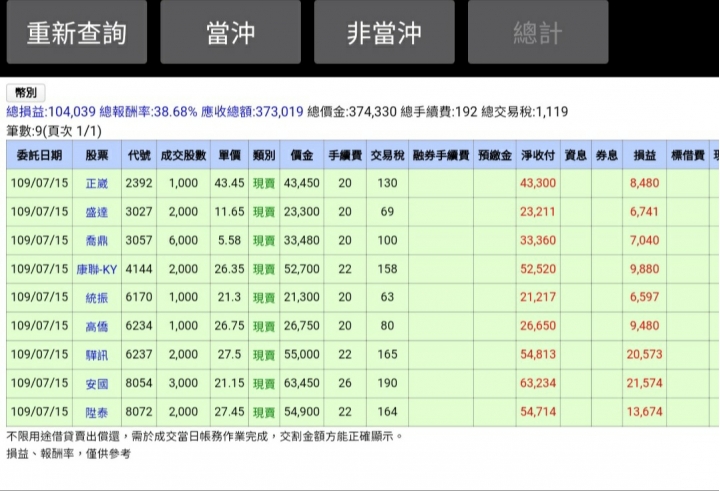
Task: Click stock code 4144
Action: 139,269
